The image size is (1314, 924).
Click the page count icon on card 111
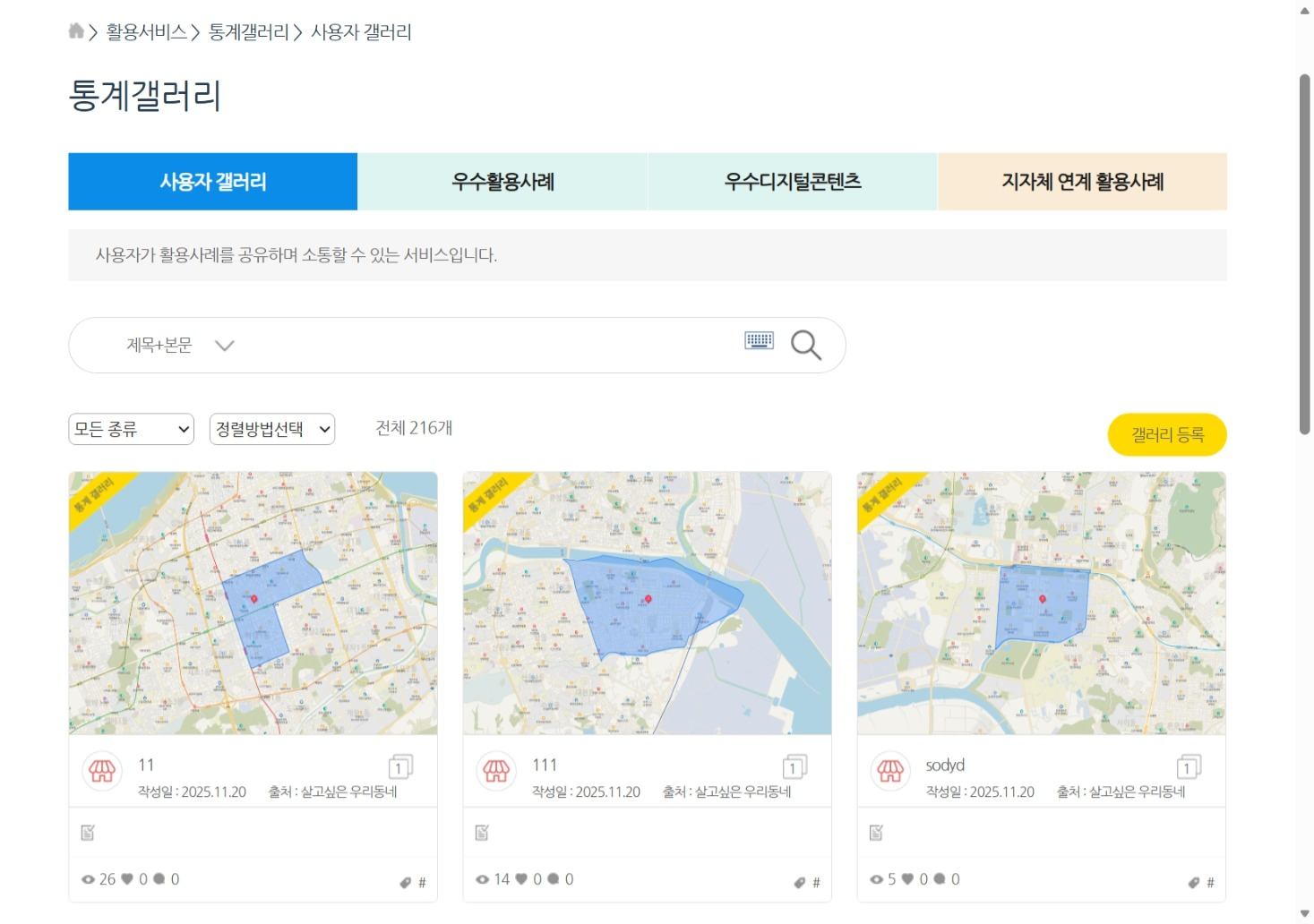coord(794,766)
